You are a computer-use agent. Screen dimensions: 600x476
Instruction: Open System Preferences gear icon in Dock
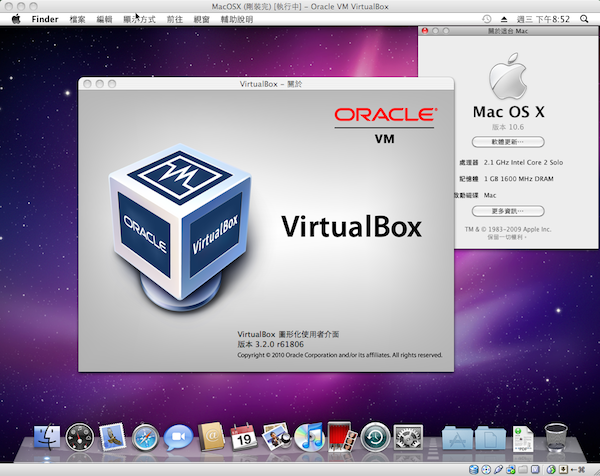coord(408,437)
